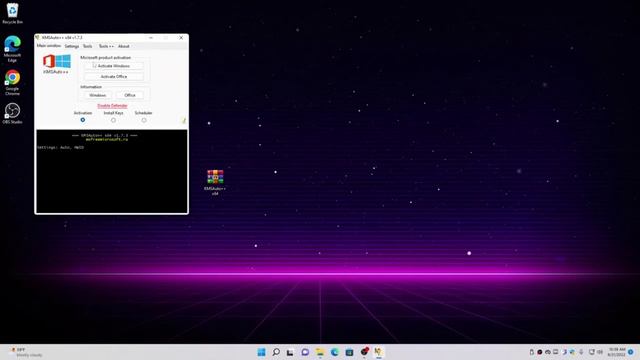Minimize the KMSAuto window
Image resolution: width=640 pixels, height=360 pixels.
click(151, 38)
